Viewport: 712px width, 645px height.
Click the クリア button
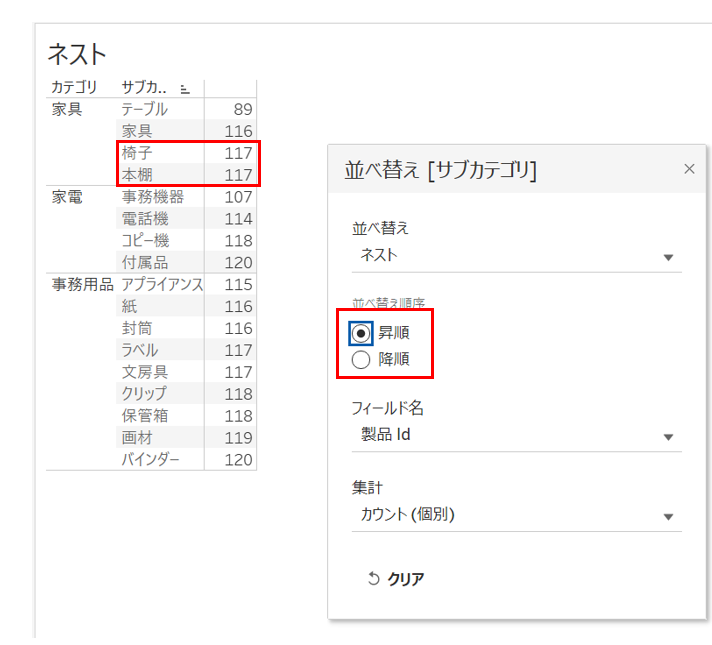click(396, 579)
